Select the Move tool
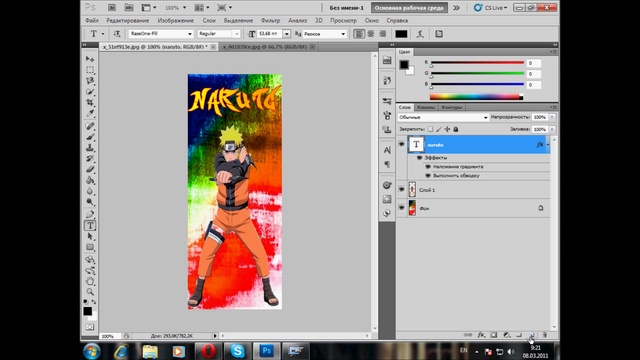This screenshot has height=360, width=640. coord(90,59)
